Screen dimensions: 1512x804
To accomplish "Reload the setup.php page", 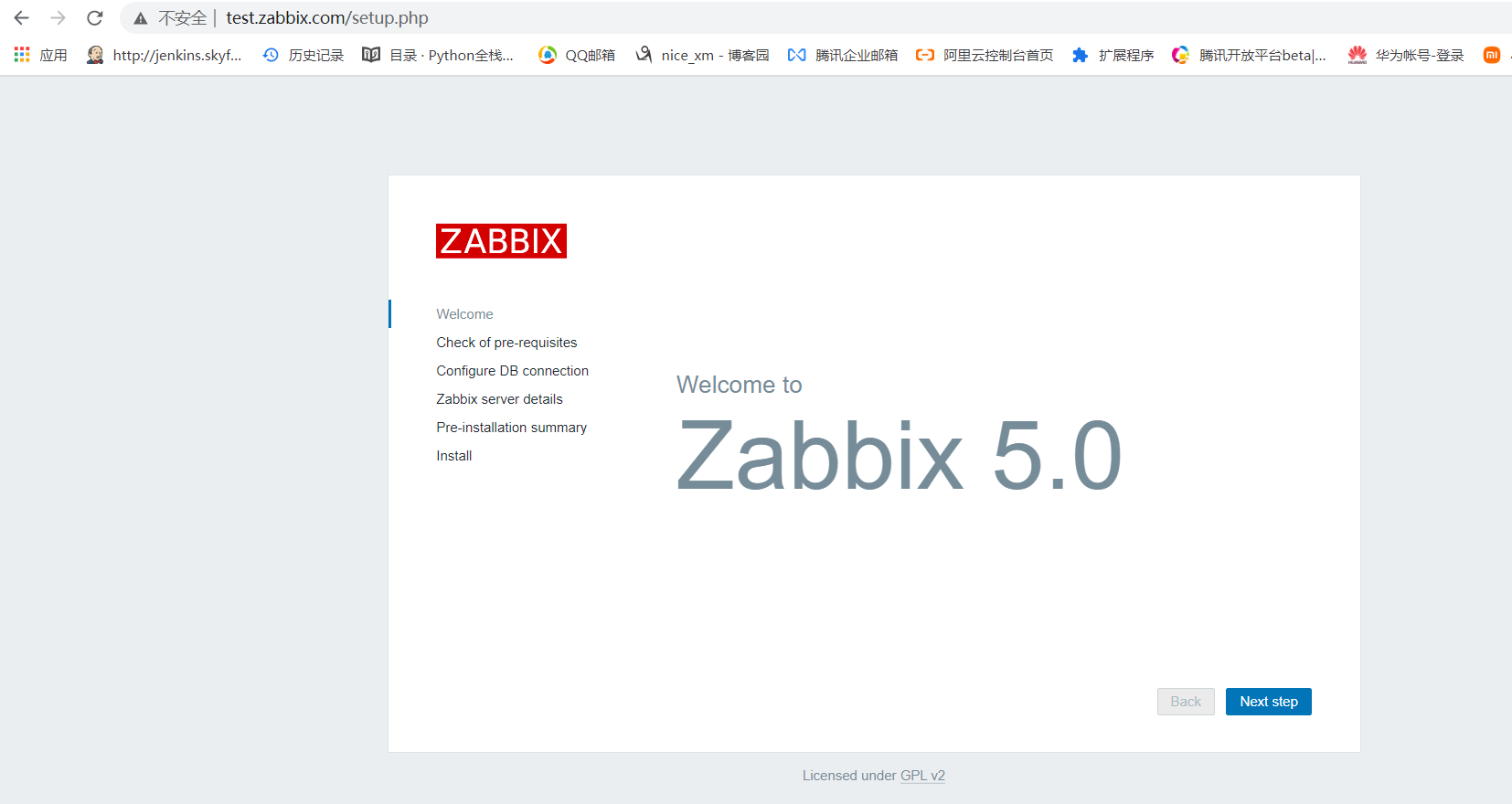I will tap(95, 18).
